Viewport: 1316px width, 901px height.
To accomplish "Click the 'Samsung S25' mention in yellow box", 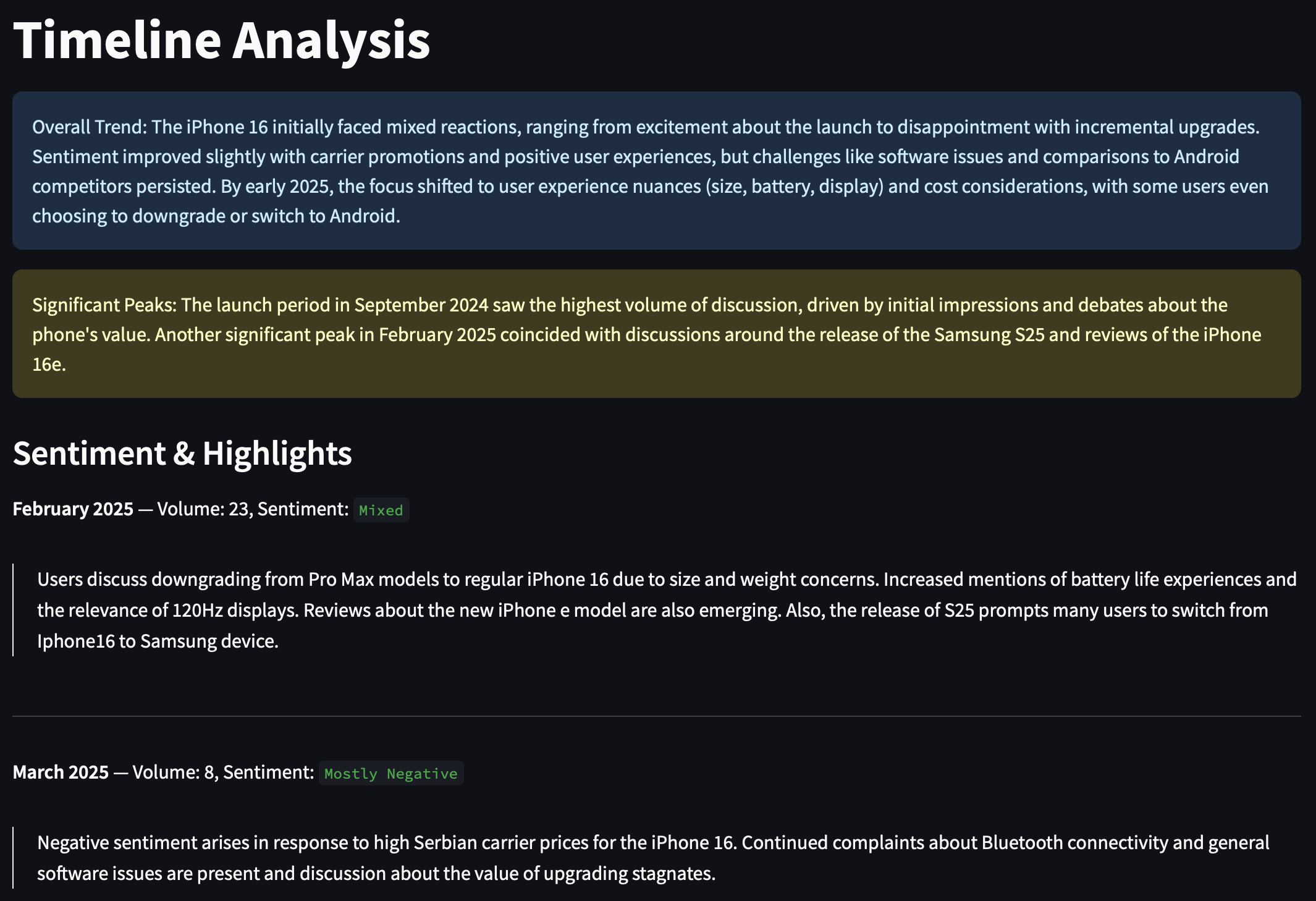I will [x=989, y=334].
